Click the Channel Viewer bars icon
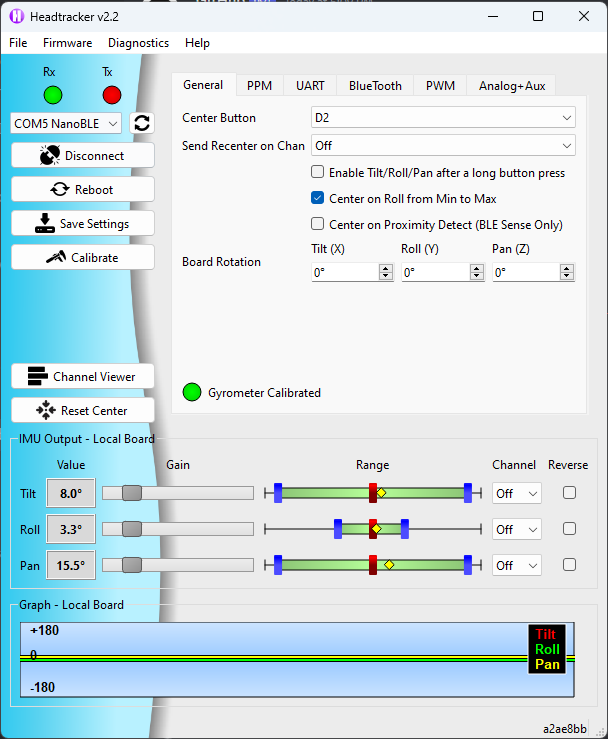This screenshot has height=739, width=608. pyautogui.click(x=38, y=377)
